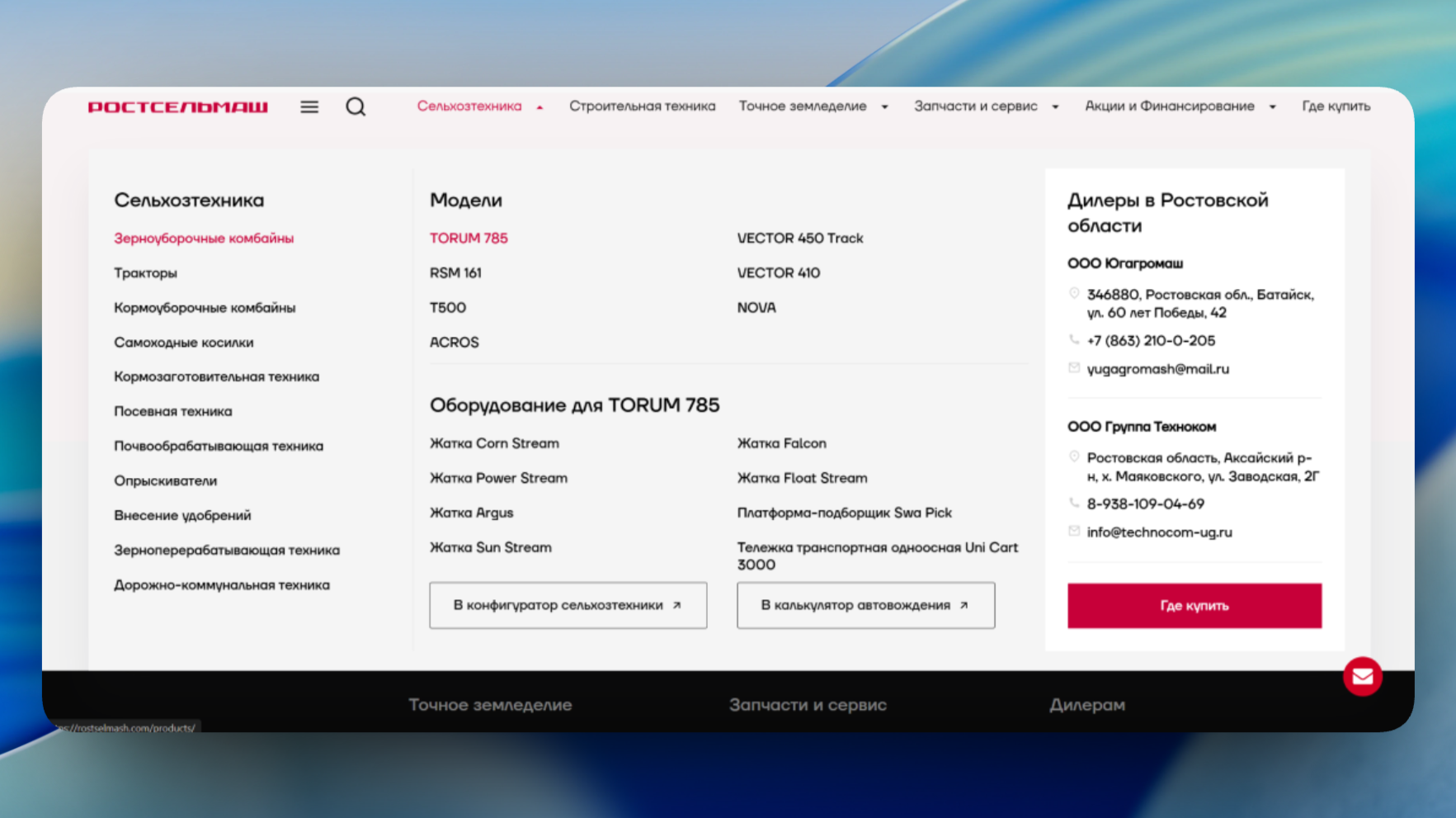The width and height of the screenshot is (1456, 818).
Task: Select Кормоуборочные комбайны category
Action: click(205, 308)
